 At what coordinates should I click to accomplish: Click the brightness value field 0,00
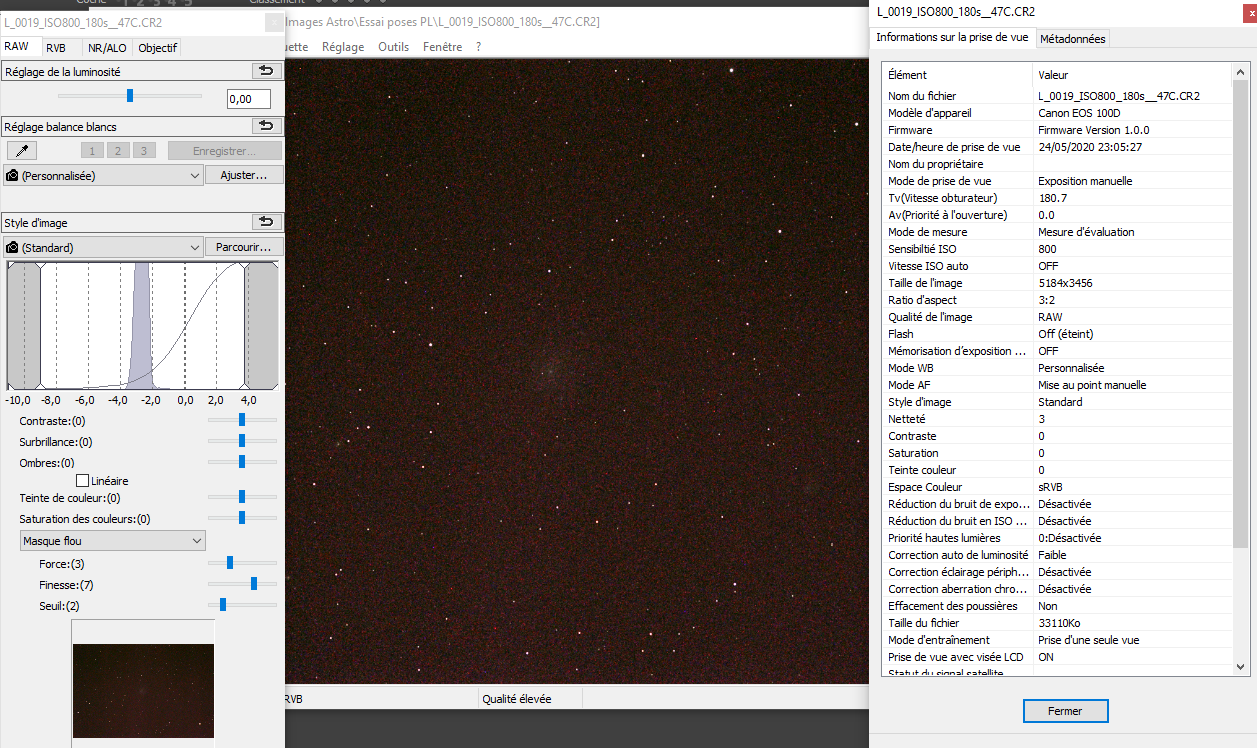(248, 99)
